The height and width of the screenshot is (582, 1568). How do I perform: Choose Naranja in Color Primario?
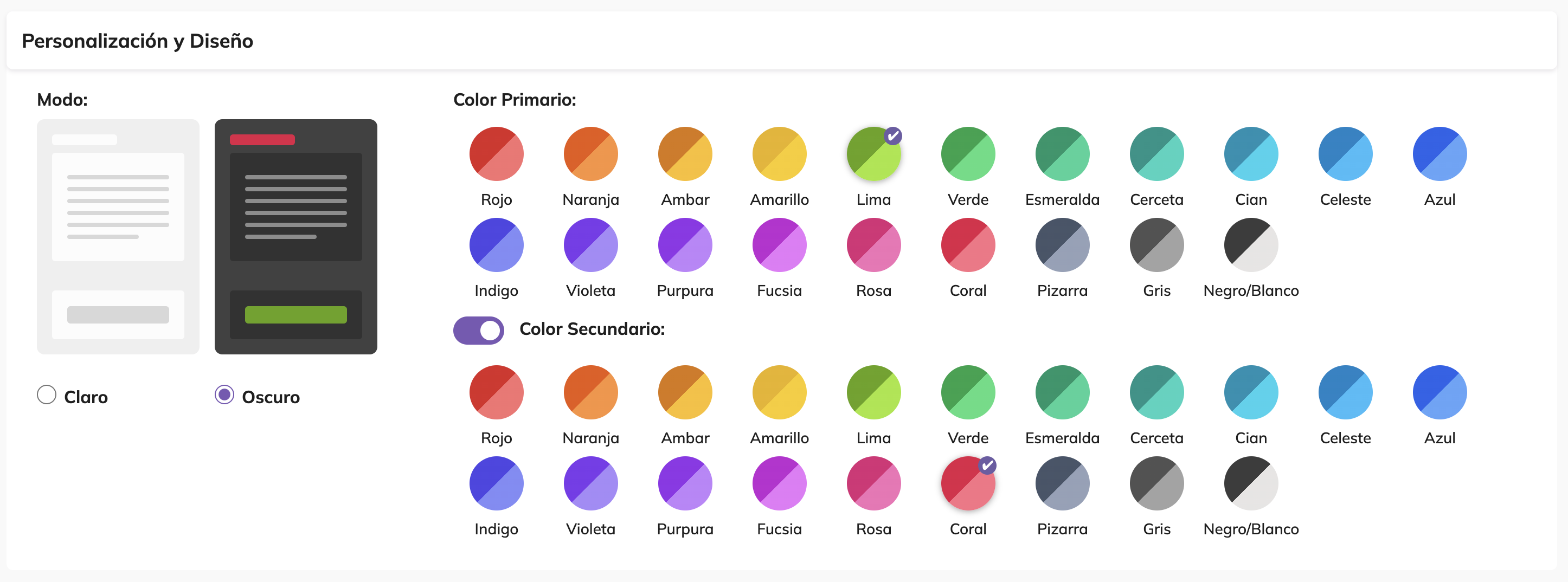590,154
